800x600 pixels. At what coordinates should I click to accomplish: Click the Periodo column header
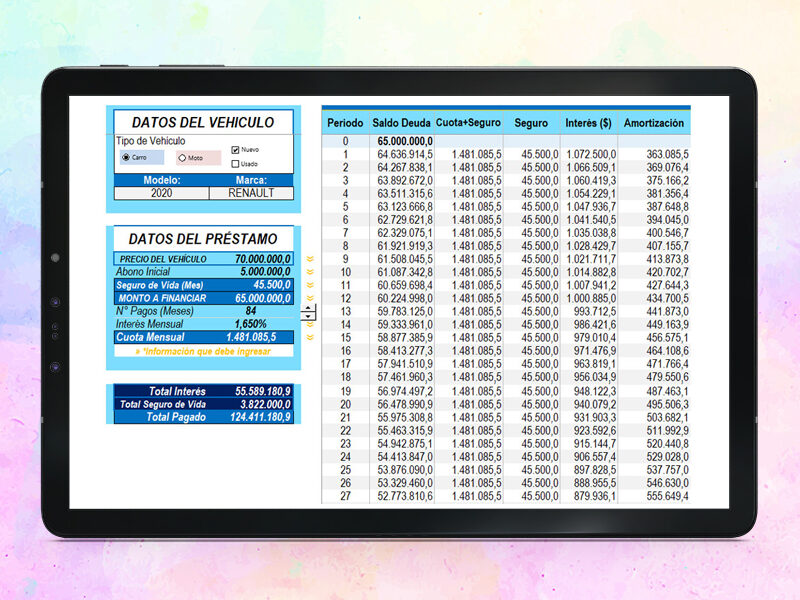(x=345, y=123)
